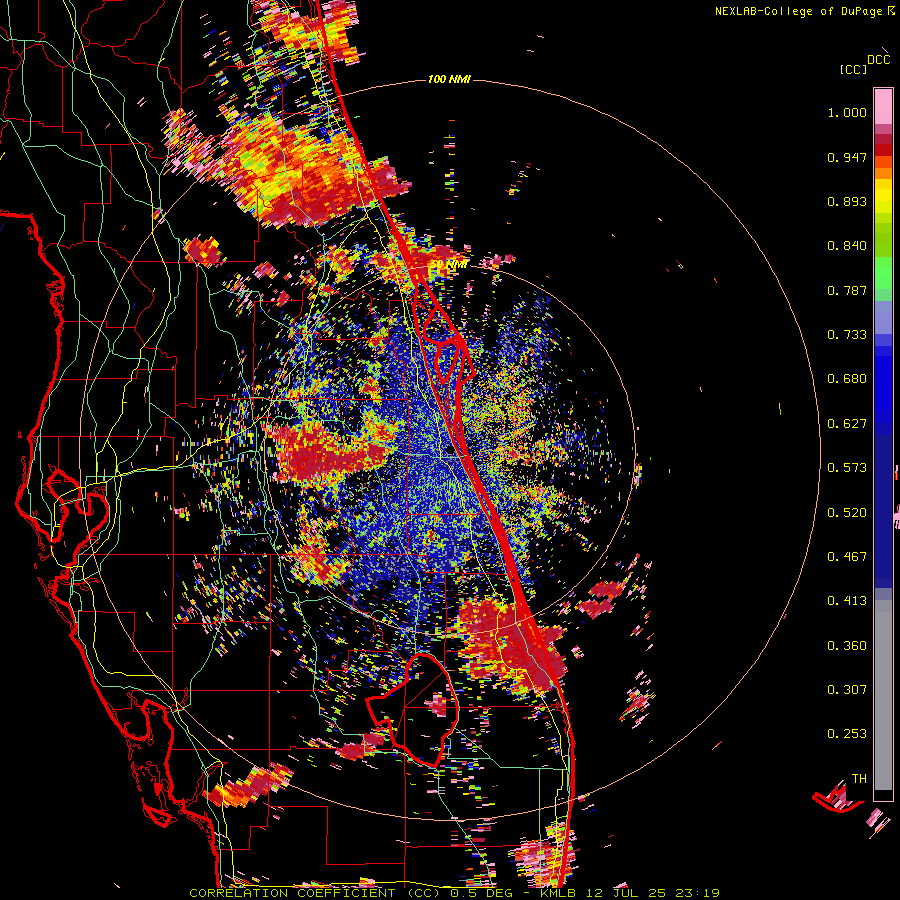Click the [CC] legend header
This screenshot has width=900, height=900.
click(x=854, y=69)
